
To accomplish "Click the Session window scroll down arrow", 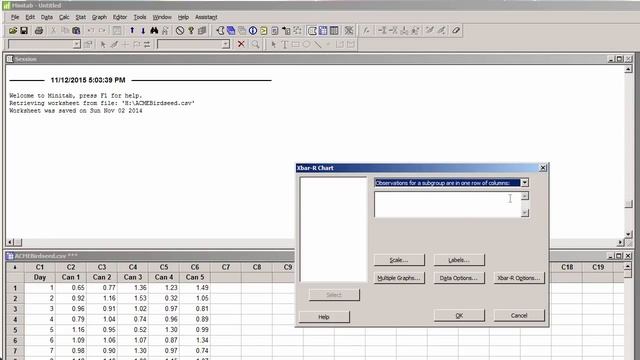I will point(628,234).
